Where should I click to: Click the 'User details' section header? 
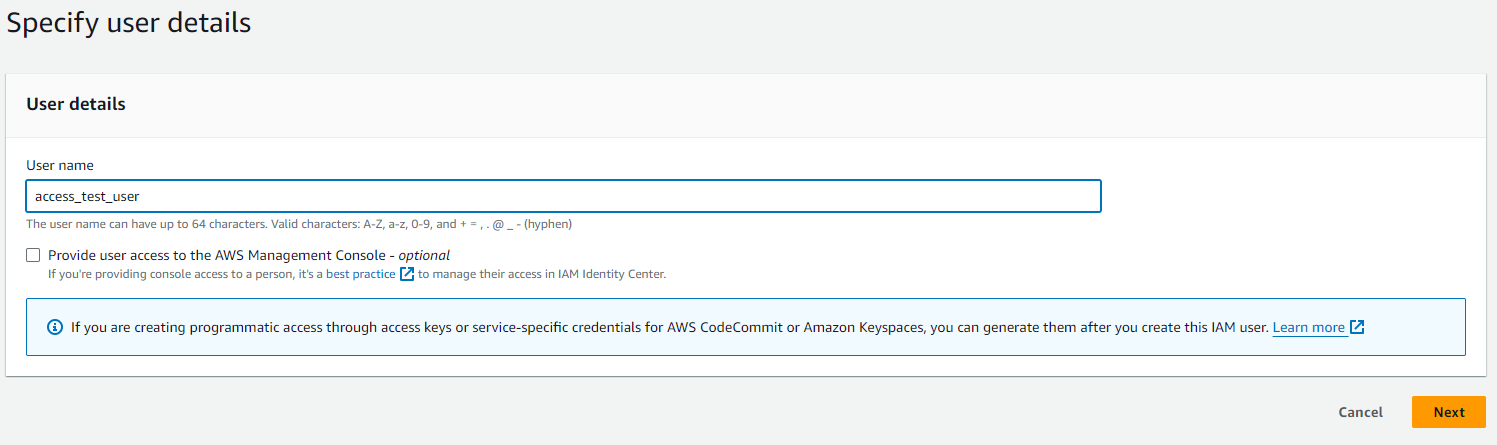76,104
